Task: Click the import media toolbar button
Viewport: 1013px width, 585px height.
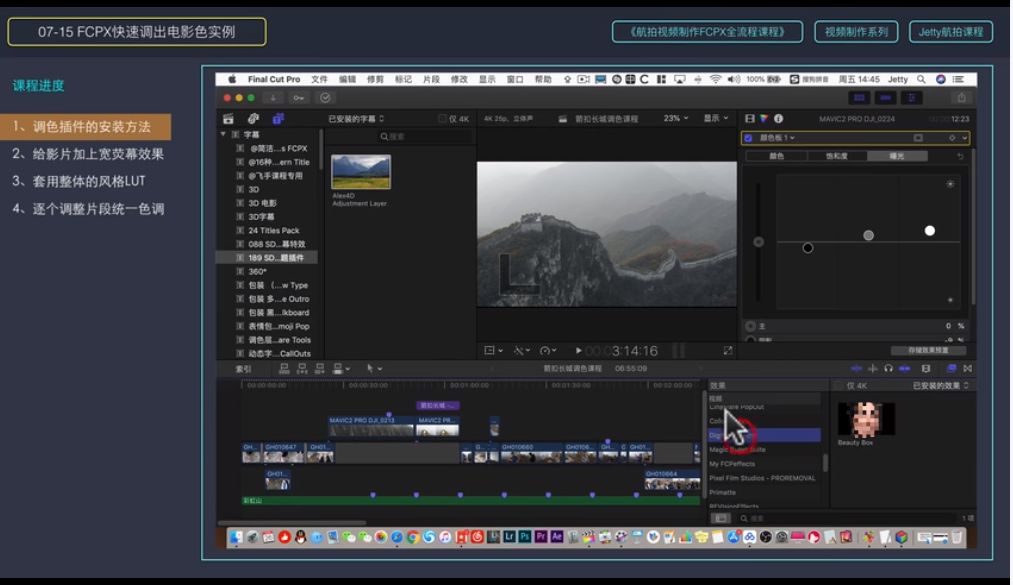Action: click(273, 98)
